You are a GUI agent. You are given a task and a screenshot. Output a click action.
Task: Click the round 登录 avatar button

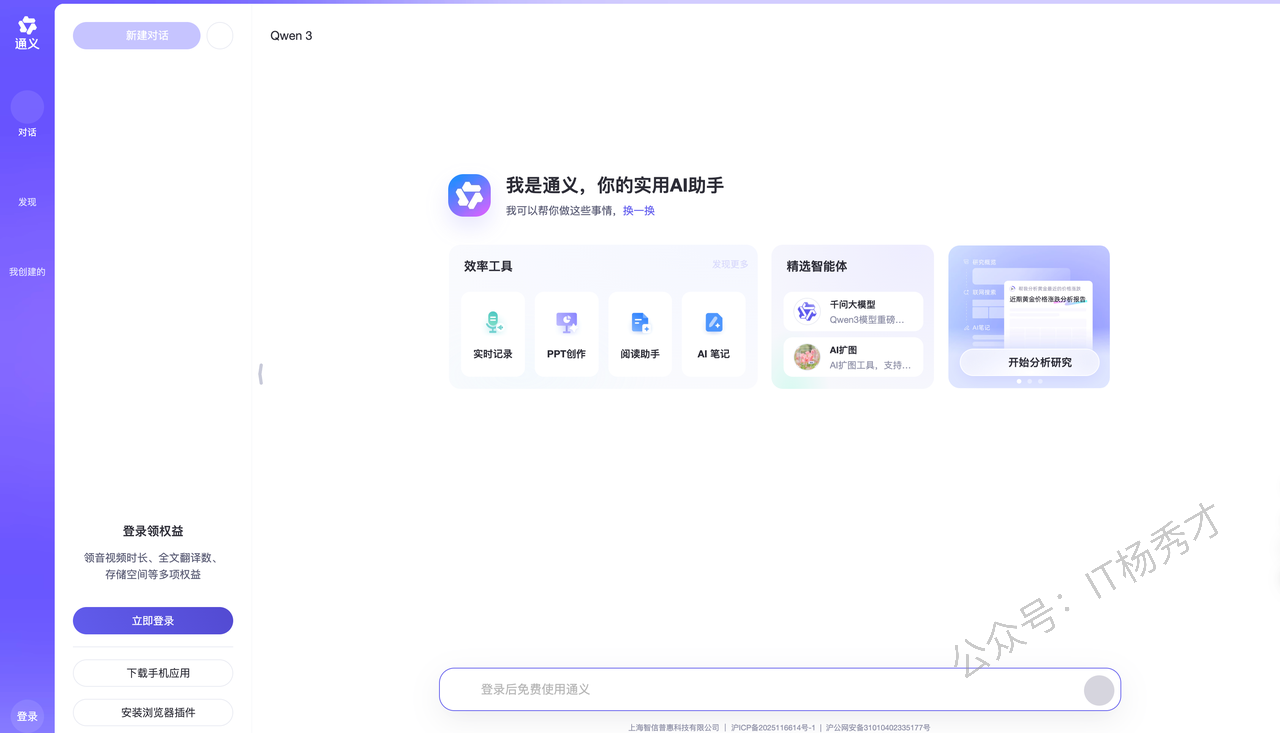coord(27,716)
